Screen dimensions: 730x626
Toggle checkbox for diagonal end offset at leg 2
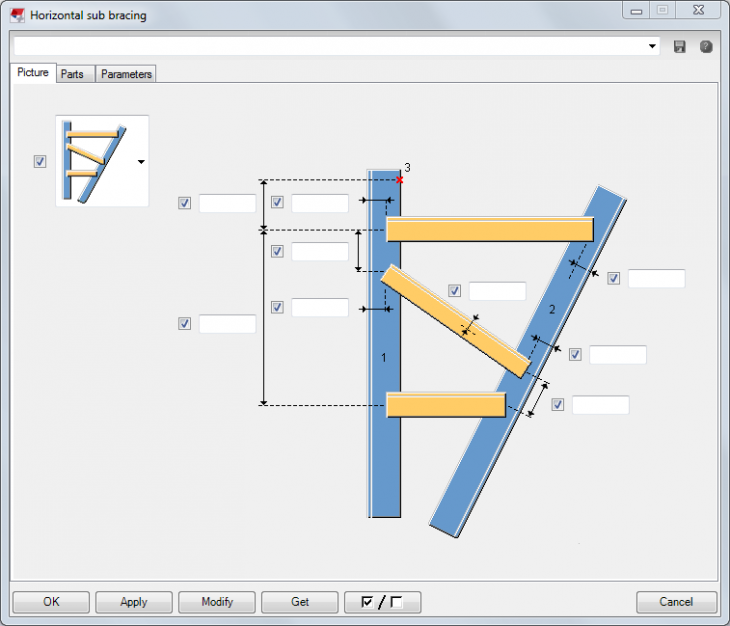pyautogui.click(x=575, y=355)
